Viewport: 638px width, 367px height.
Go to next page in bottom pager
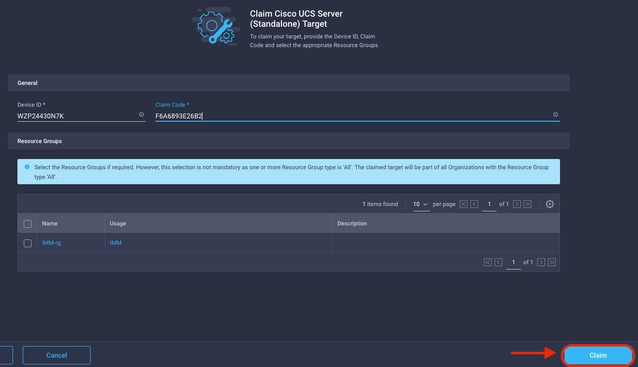tap(541, 262)
